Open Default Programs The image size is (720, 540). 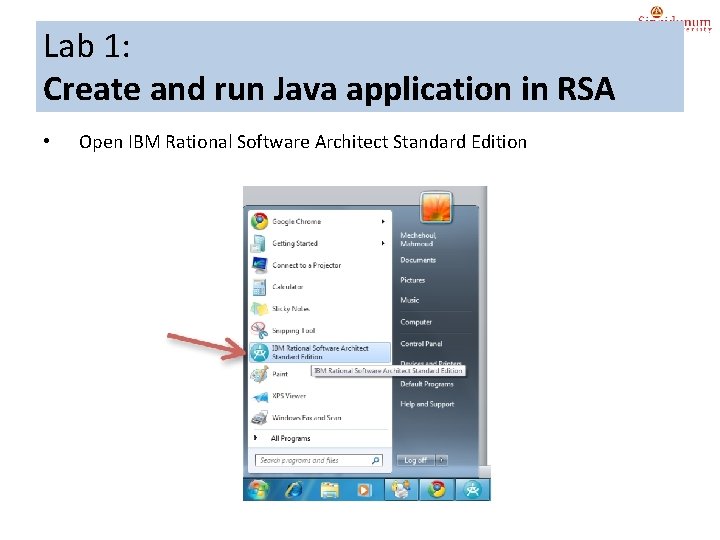click(x=427, y=384)
